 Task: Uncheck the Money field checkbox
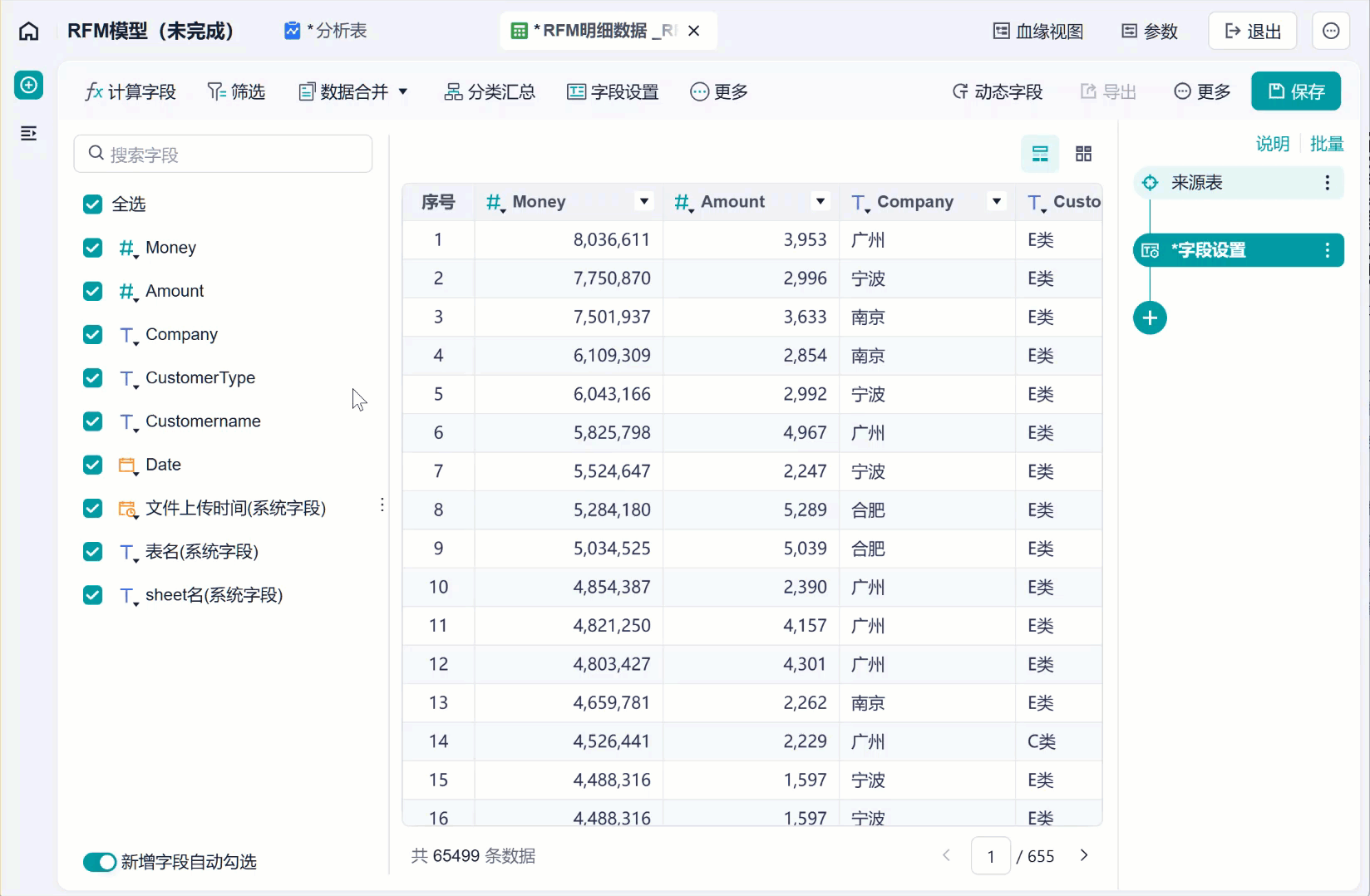point(93,248)
